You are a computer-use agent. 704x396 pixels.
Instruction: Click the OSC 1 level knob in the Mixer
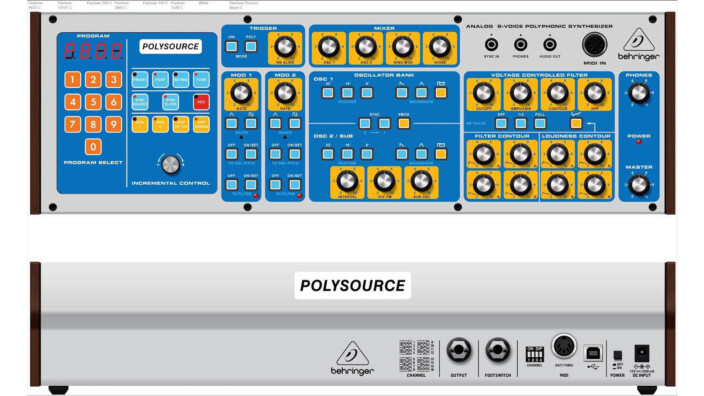329,46
